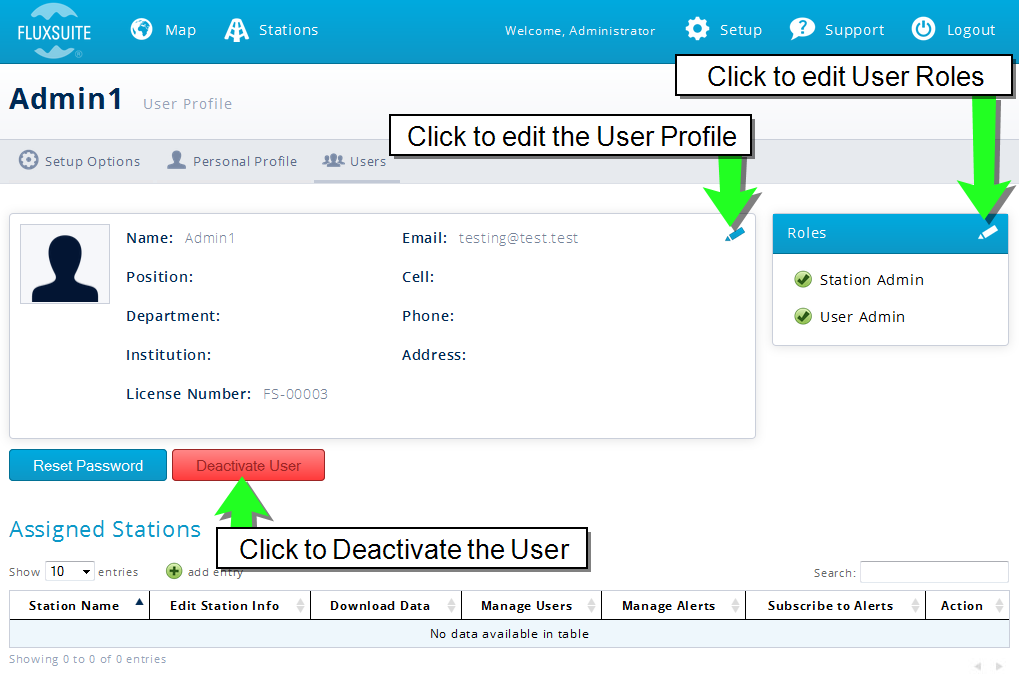Viewport: 1019px width, 681px height.
Task: Focus the table Search field
Action: pos(933,572)
